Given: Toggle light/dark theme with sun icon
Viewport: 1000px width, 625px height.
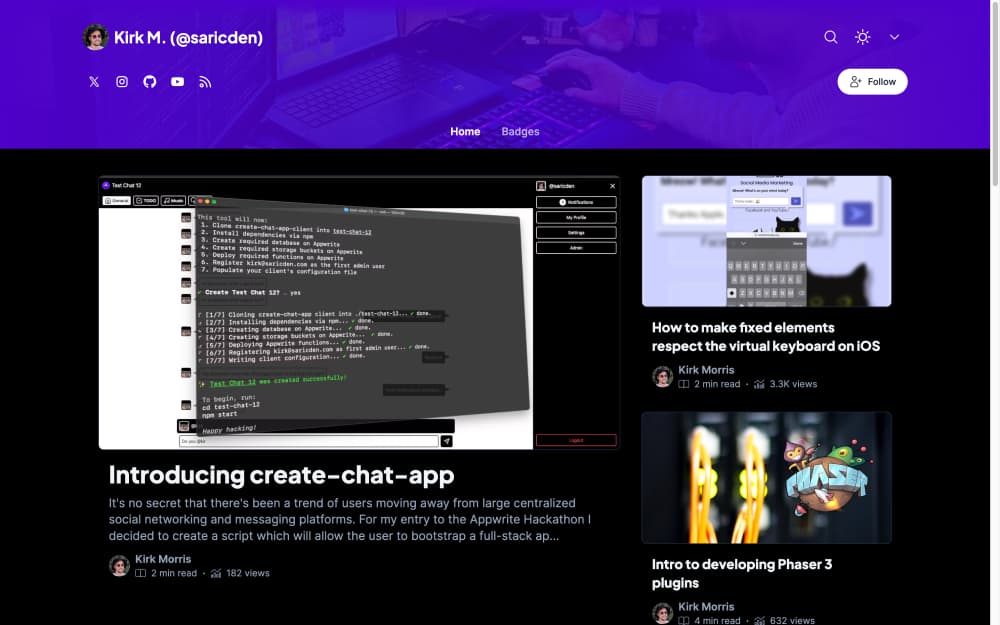Looking at the screenshot, I should (x=862, y=37).
